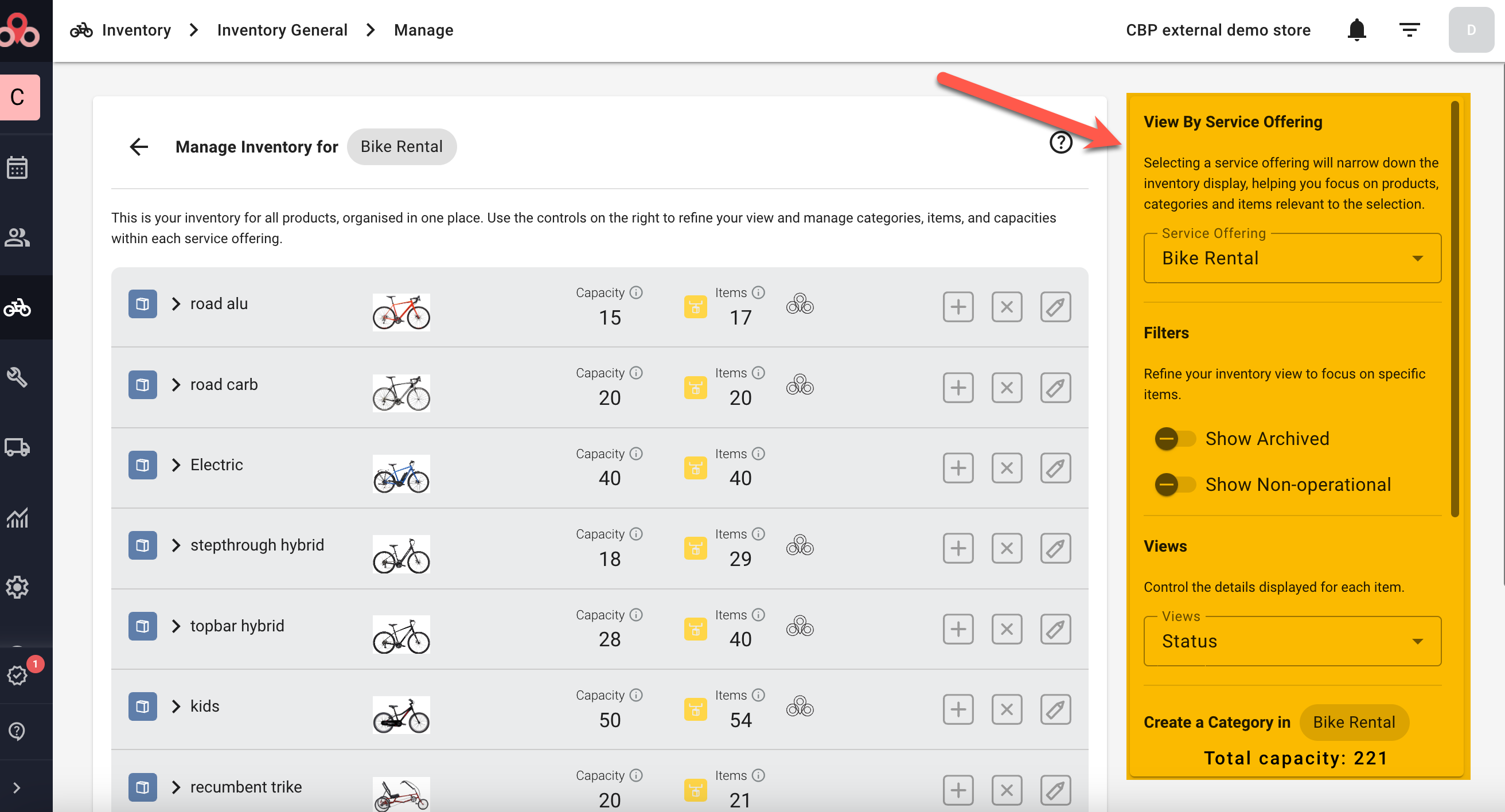Click the help question mark icon
Image resolution: width=1505 pixels, height=812 pixels.
tap(1060, 142)
